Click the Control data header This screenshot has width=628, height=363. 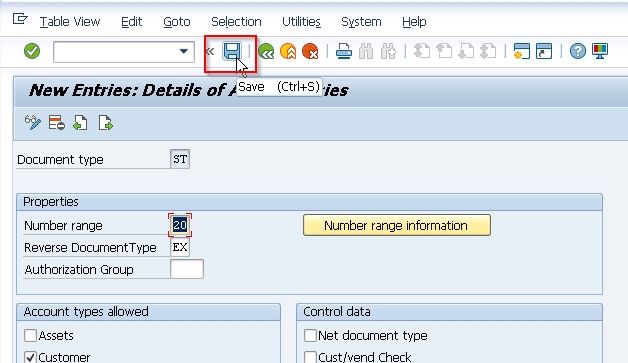[x=449, y=312]
